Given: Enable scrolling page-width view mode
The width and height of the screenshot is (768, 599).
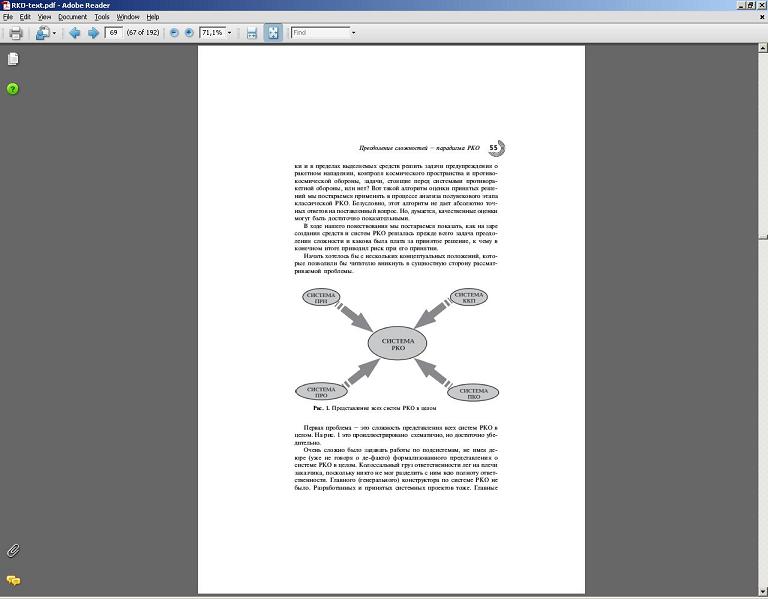Looking at the screenshot, I should pyautogui.click(x=252, y=33).
